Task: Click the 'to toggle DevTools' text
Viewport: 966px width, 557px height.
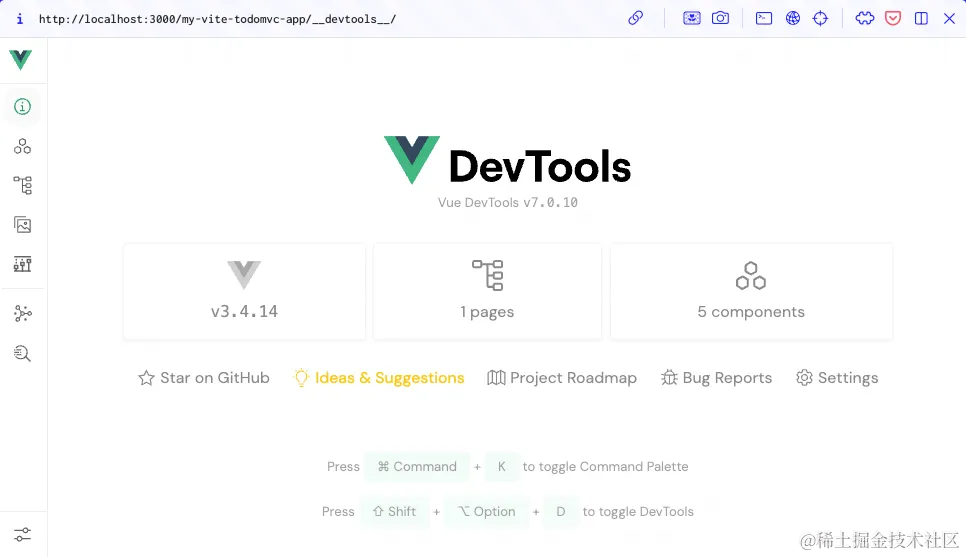Action: [638, 511]
